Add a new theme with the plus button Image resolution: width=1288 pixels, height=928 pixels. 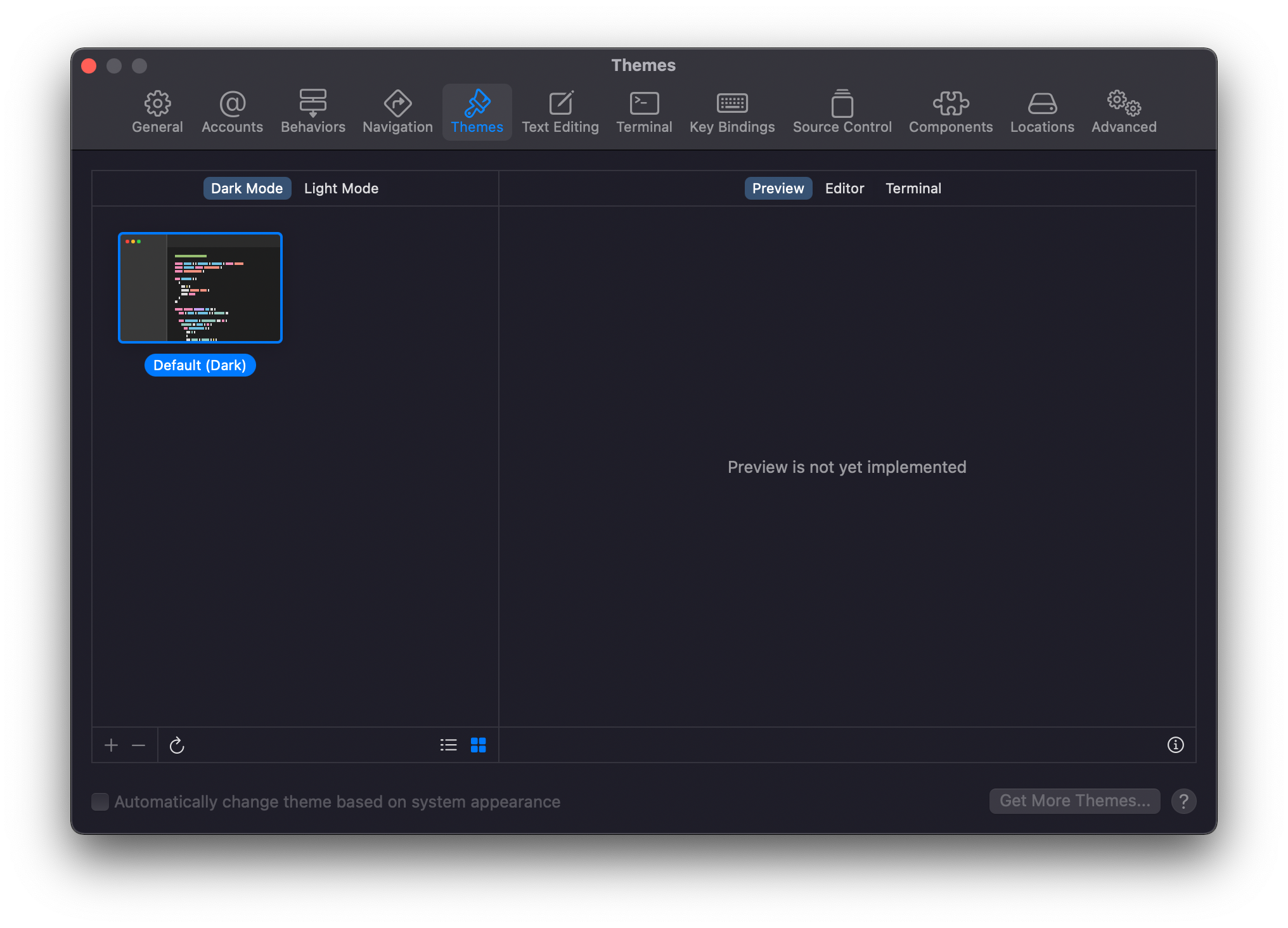pyautogui.click(x=110, y=745)
